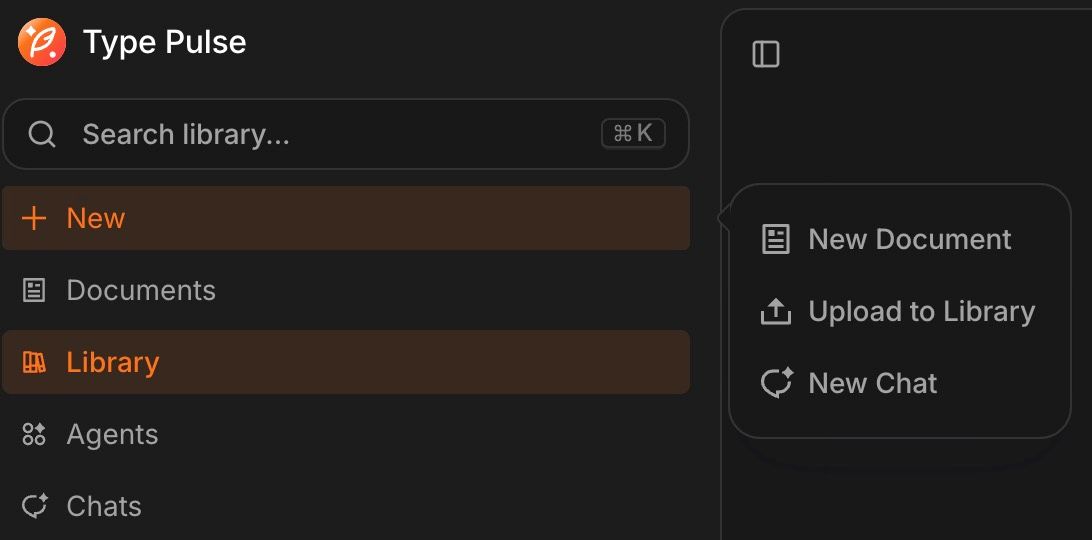This screenshot has width=1092, height=540.
Task: Click the Agents shapes icon
Action: pyautogui.click(x=33, y=434)
